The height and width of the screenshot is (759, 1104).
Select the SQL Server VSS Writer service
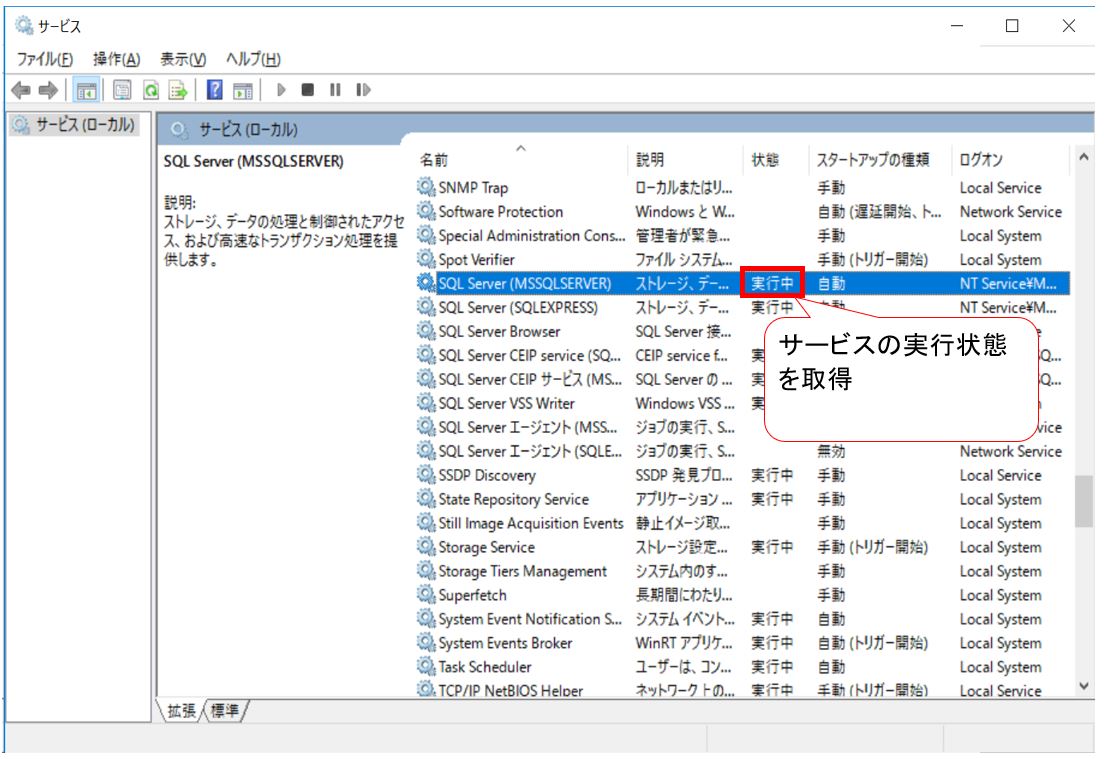(743, 403)
